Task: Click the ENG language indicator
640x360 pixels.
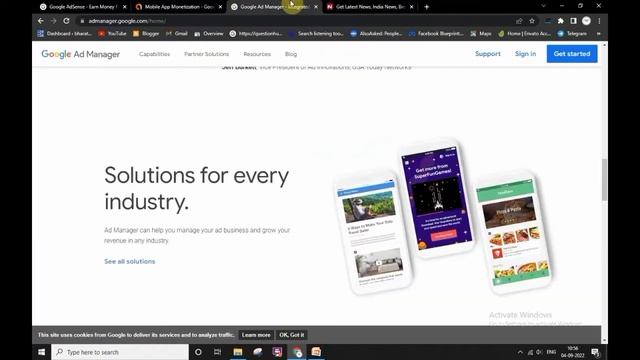Action: pyautogui.click(x=551, y=352)
